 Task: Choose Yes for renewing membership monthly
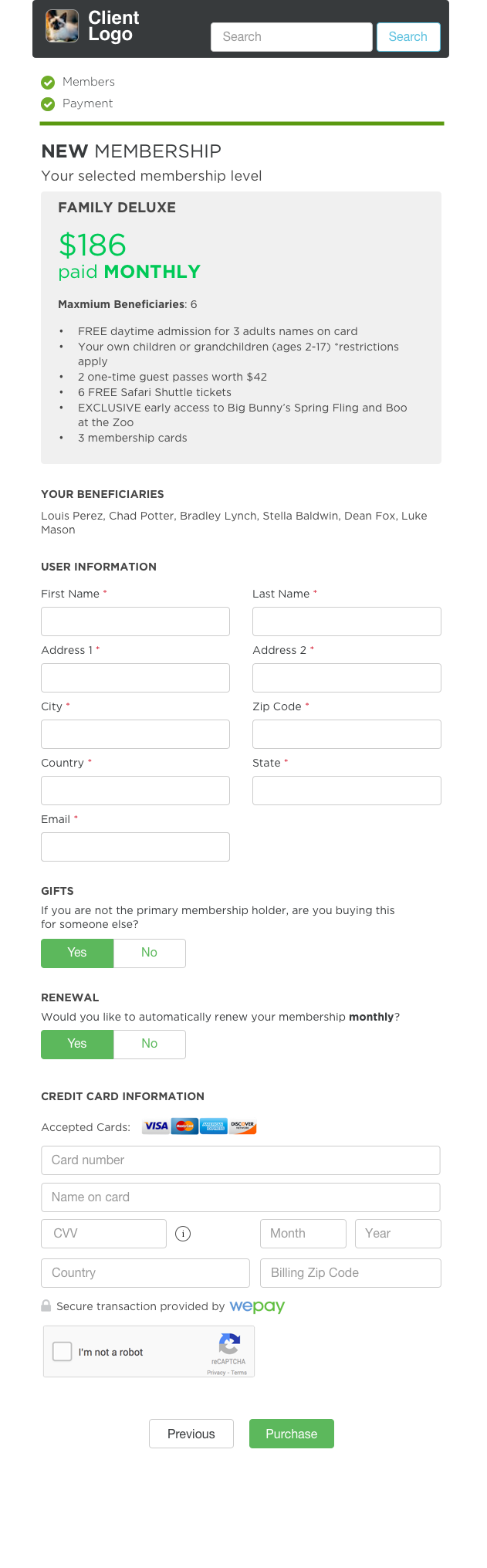(77, 1044)
